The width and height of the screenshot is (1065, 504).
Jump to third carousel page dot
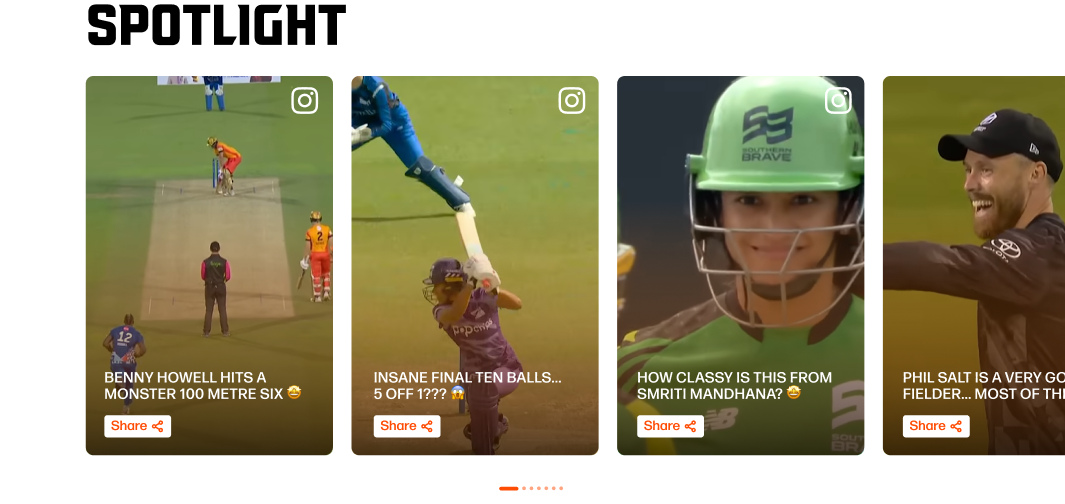531,488
